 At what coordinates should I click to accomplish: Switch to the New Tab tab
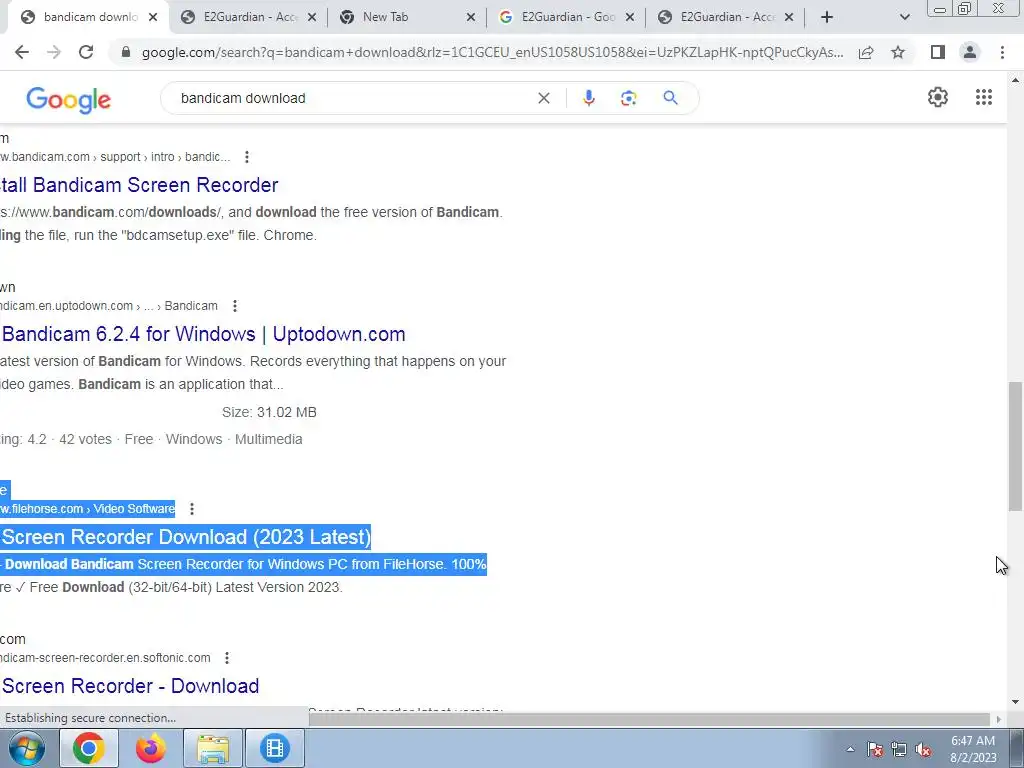409,17
